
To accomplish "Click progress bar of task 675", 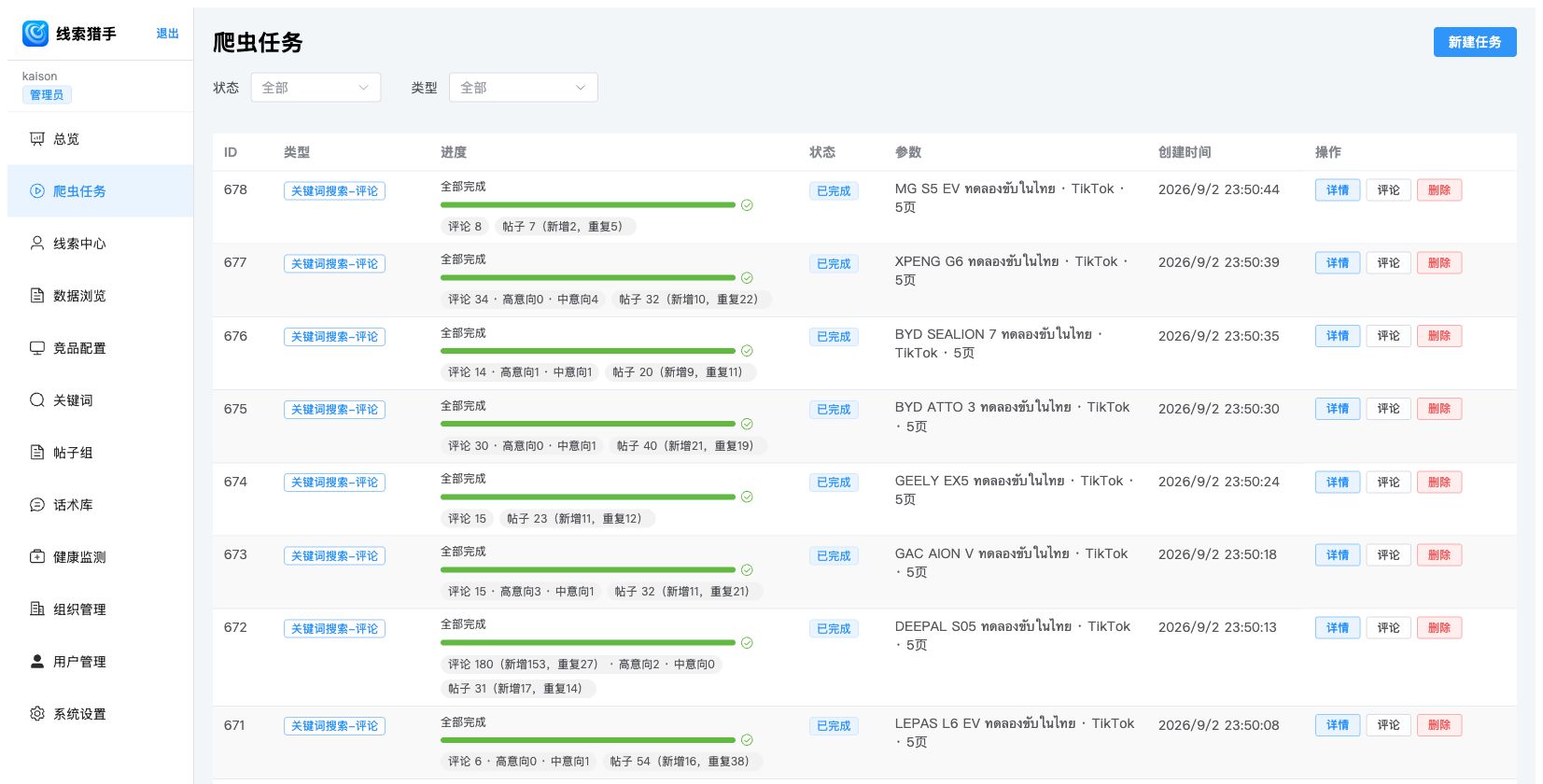I will [x=588, y=424].
